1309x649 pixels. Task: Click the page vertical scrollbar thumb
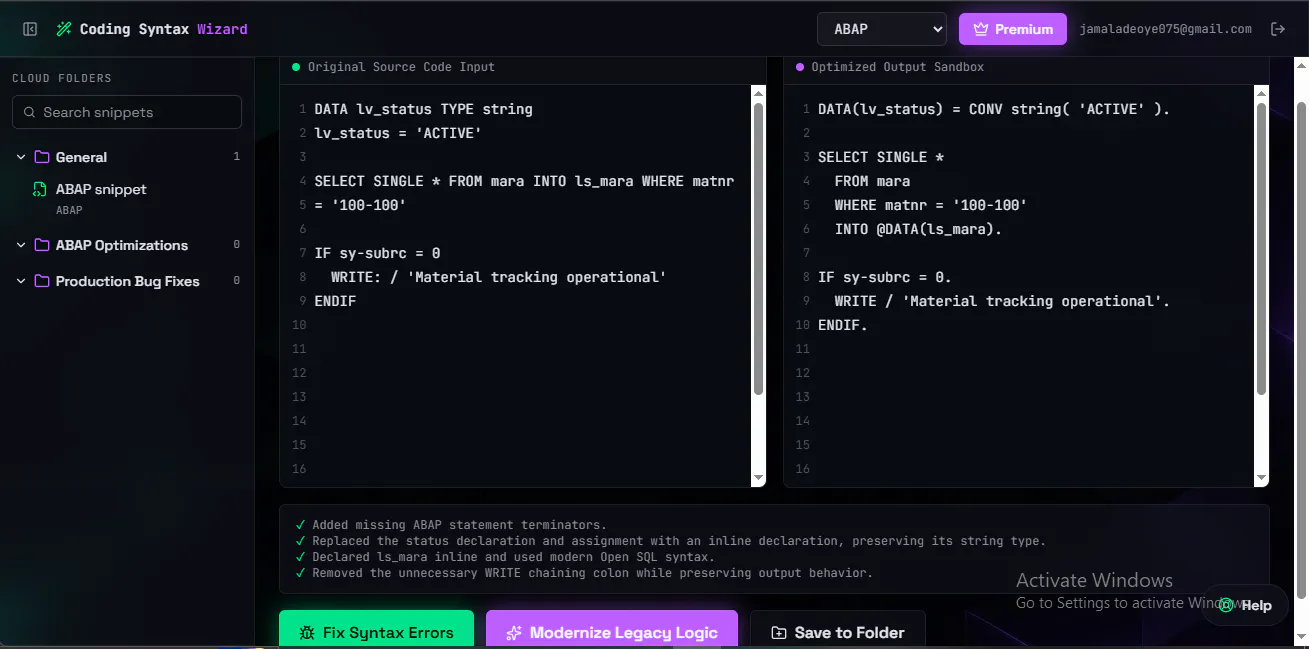click(1301, 350)
